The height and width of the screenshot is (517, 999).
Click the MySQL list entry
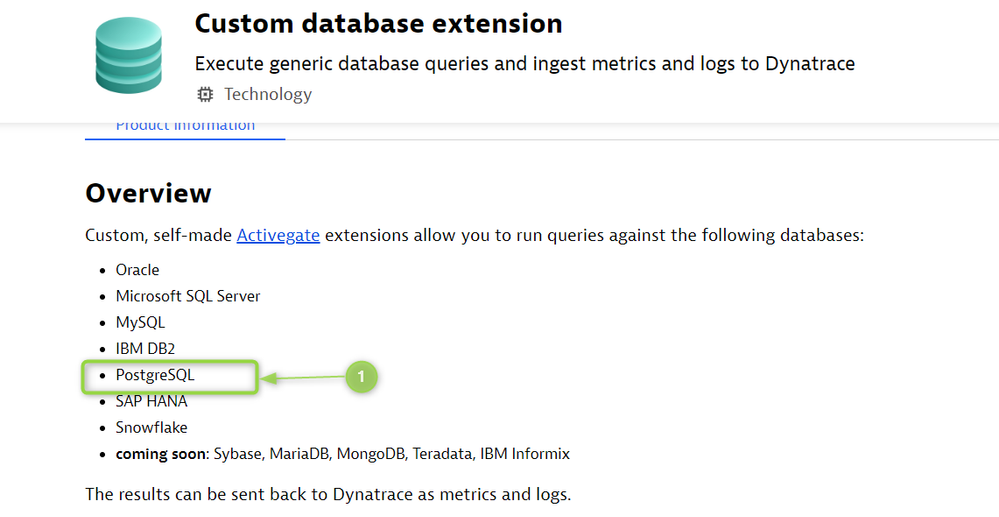(x=140, y=323)
